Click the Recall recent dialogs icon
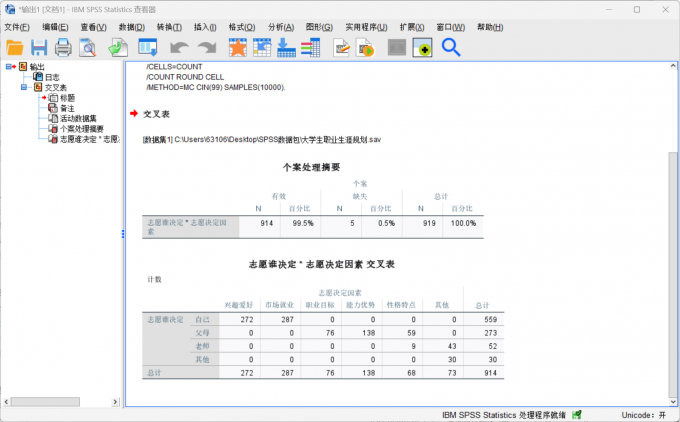This screenshot has width=680, height=422. (147, 47)
